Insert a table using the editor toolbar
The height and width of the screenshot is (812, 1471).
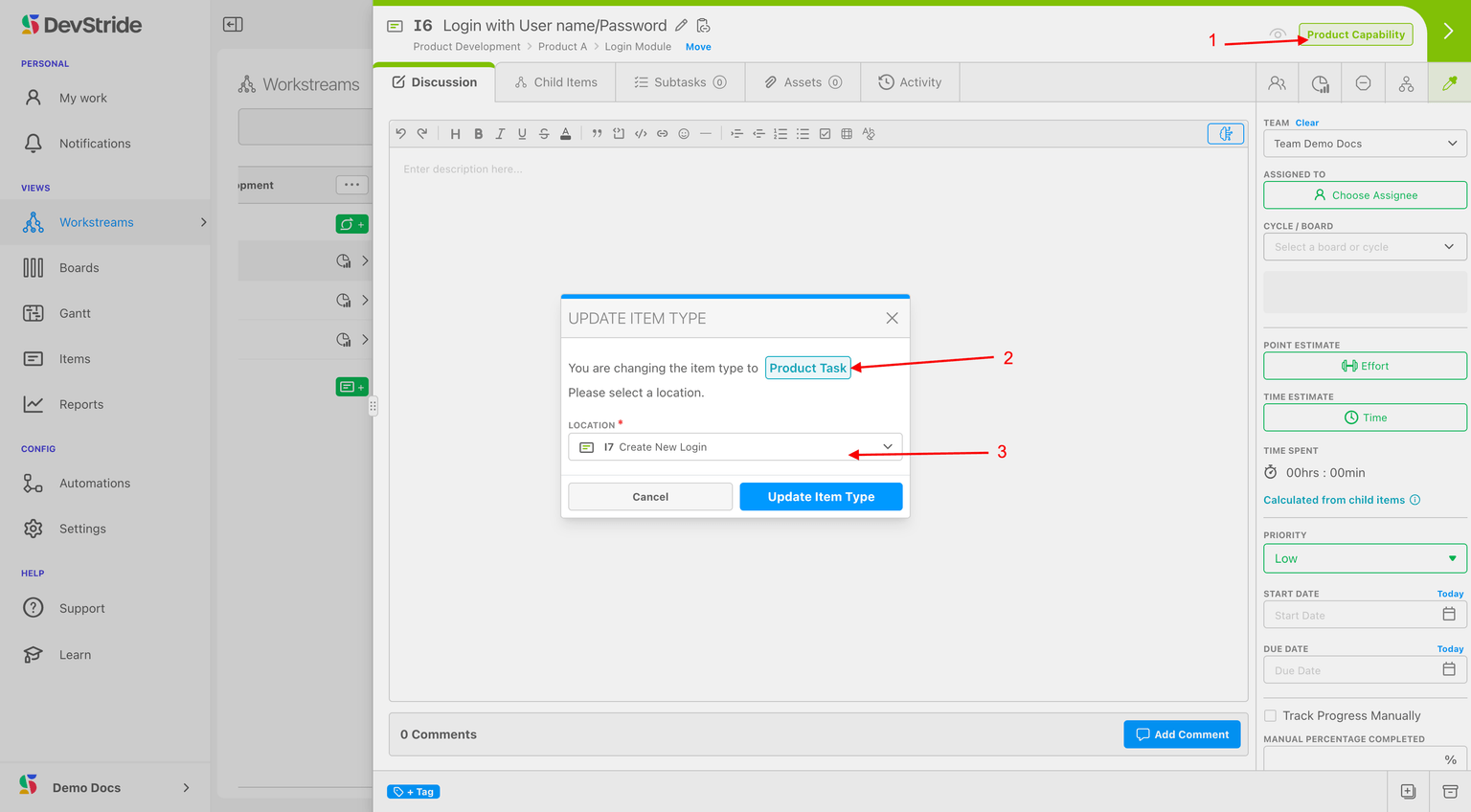pyautogui.click(x=847, y=134)
